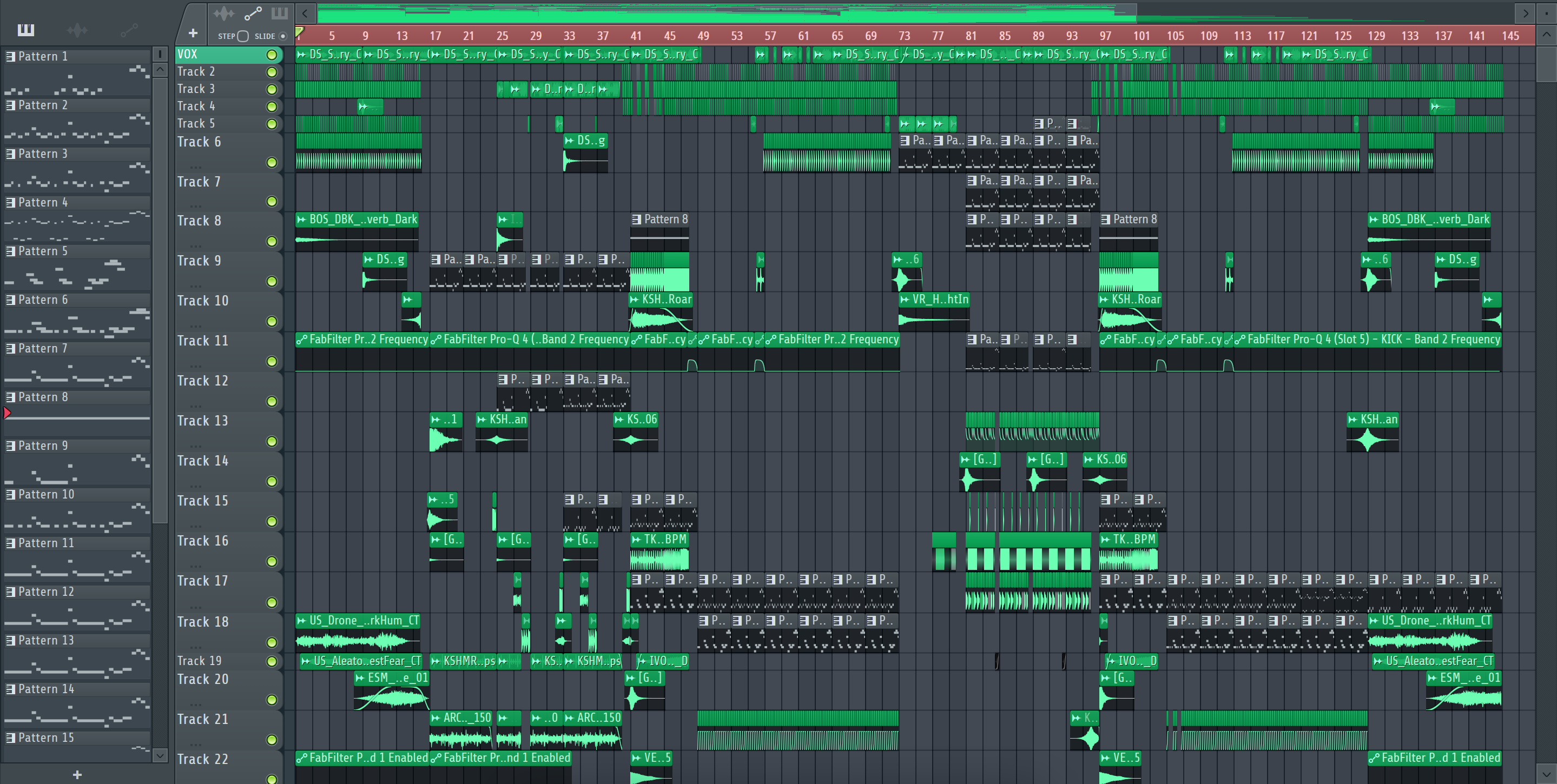Switch picker panel to audio clips waveform icon
1557x784 pixels.
(x=77, y=30)
